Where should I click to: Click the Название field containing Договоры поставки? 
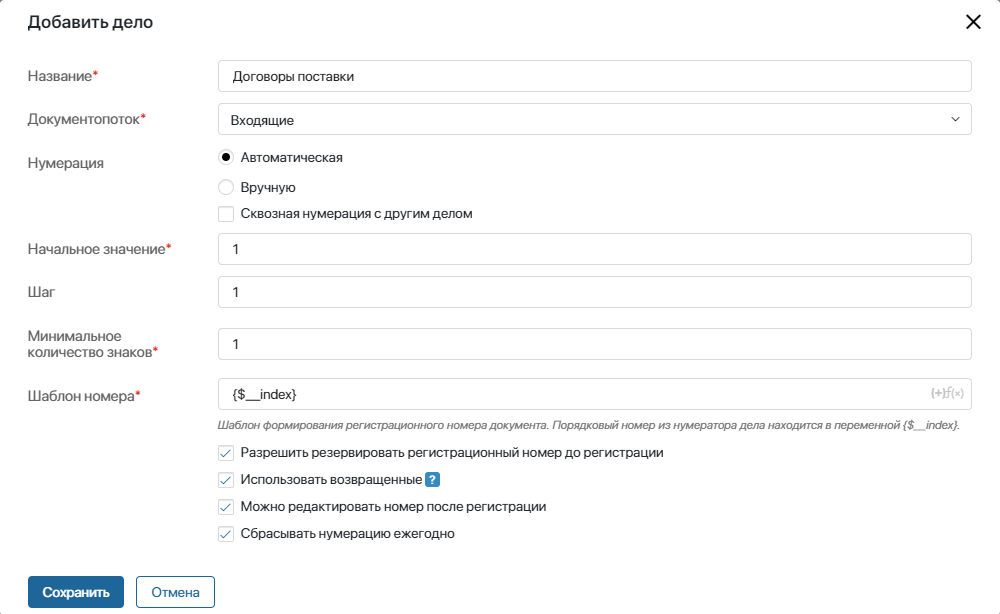(x=595, y=75)
